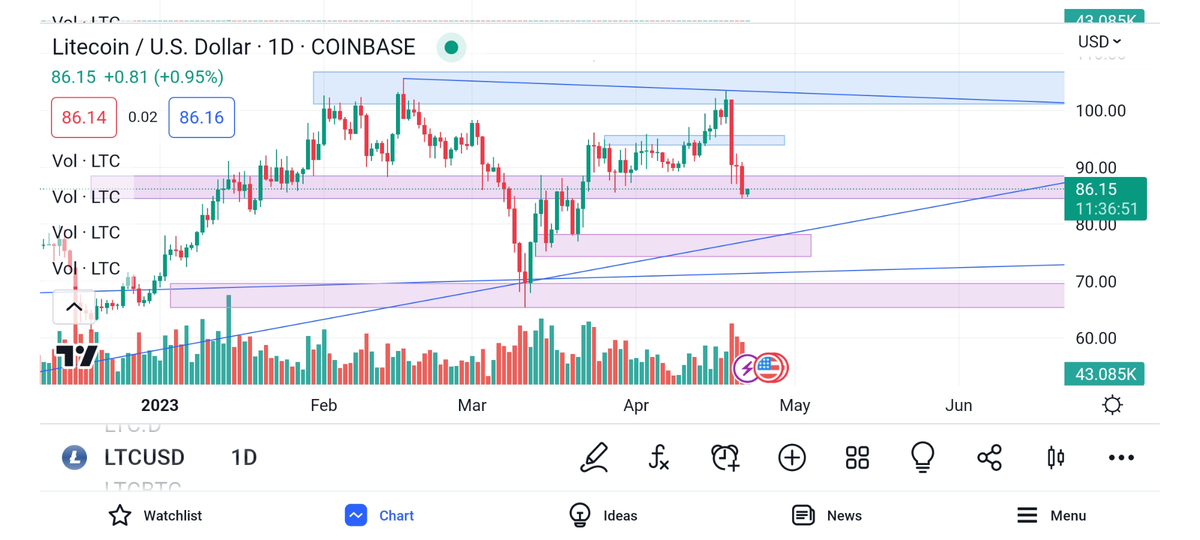
Task: Tap the blue 86.16 buy button
Action: coord(201,118)
